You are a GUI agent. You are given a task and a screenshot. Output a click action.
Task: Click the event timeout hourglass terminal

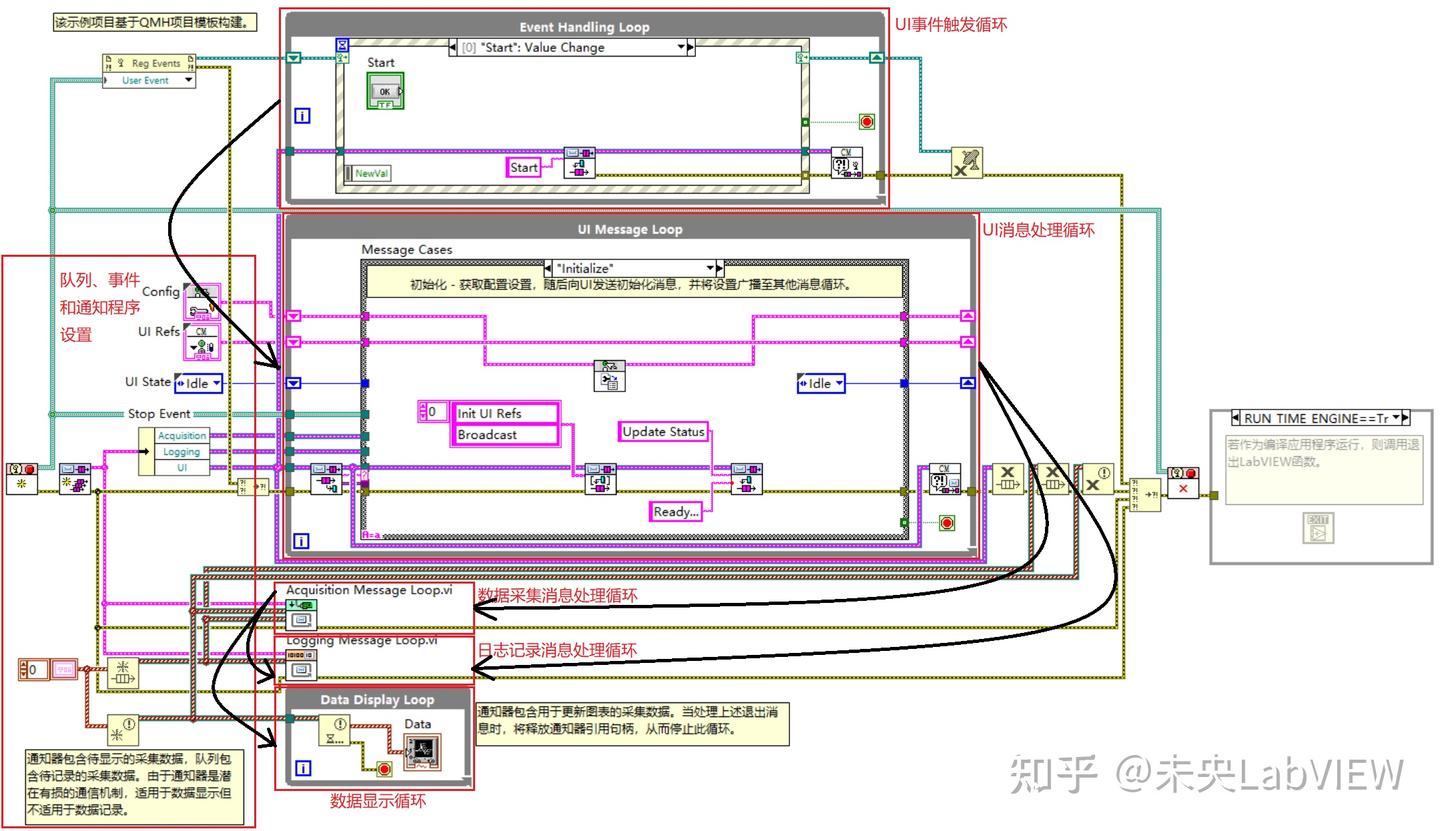(342, 46)
